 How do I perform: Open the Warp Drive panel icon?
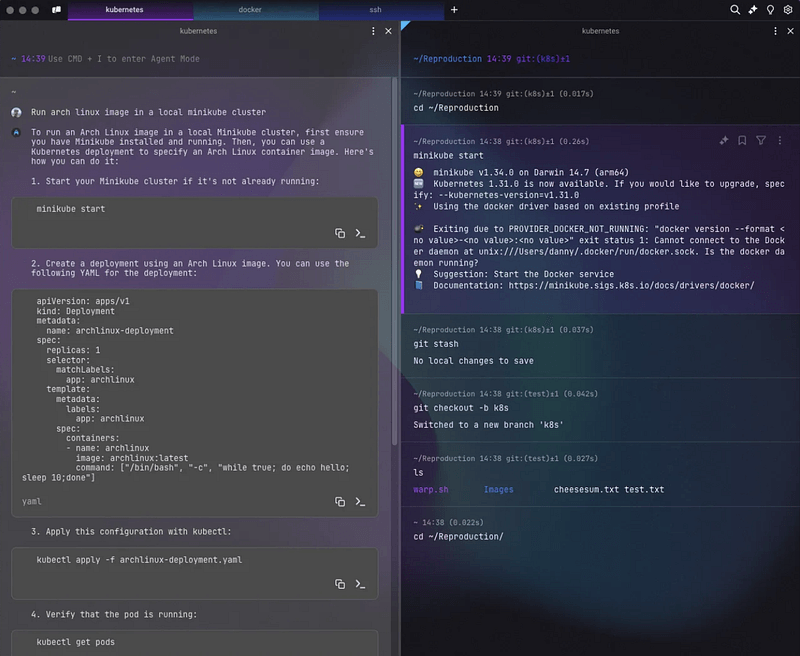[56, 9]
